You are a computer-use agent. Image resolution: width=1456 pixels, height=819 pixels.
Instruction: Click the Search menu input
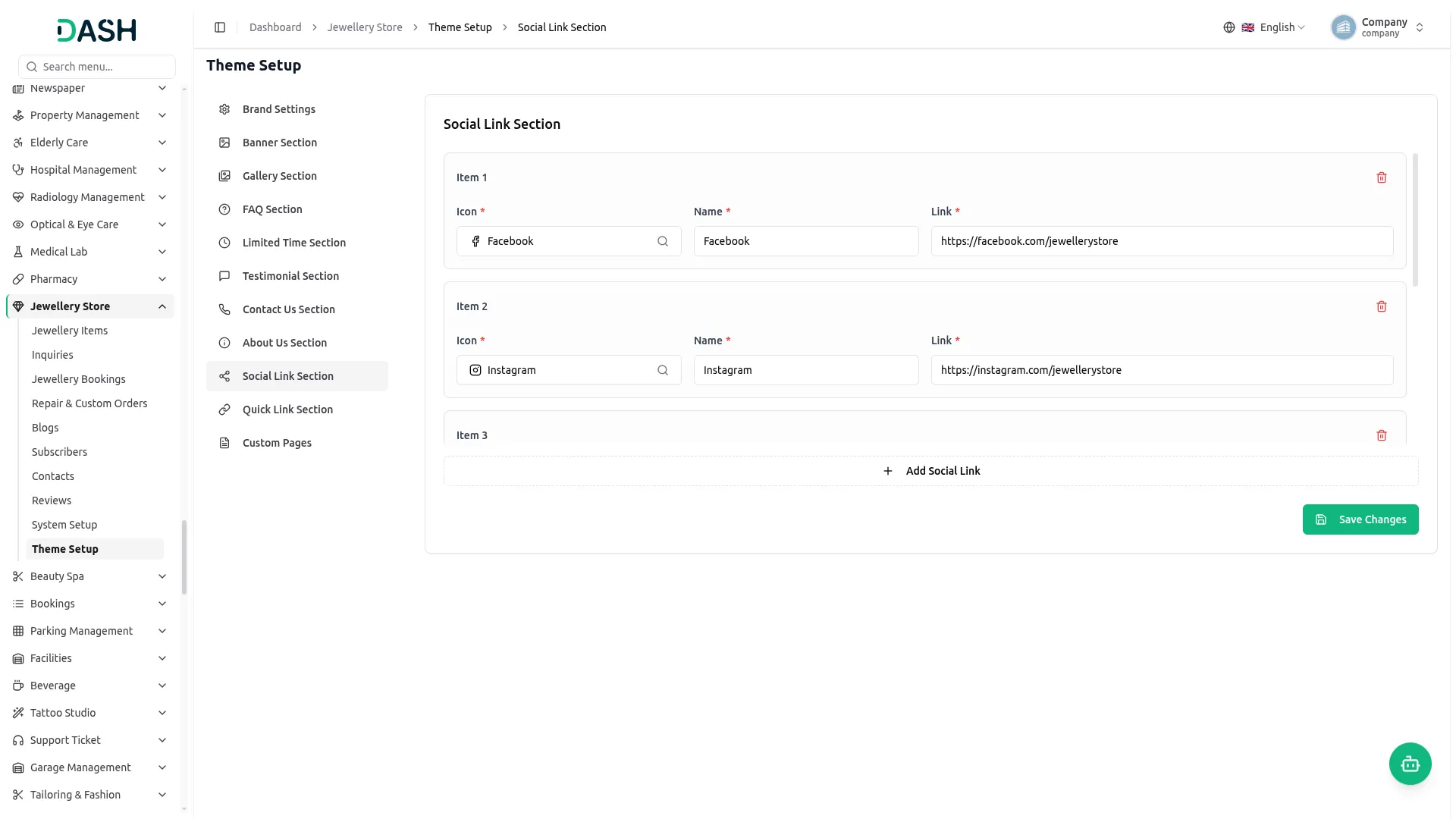[x=97, y=67]
